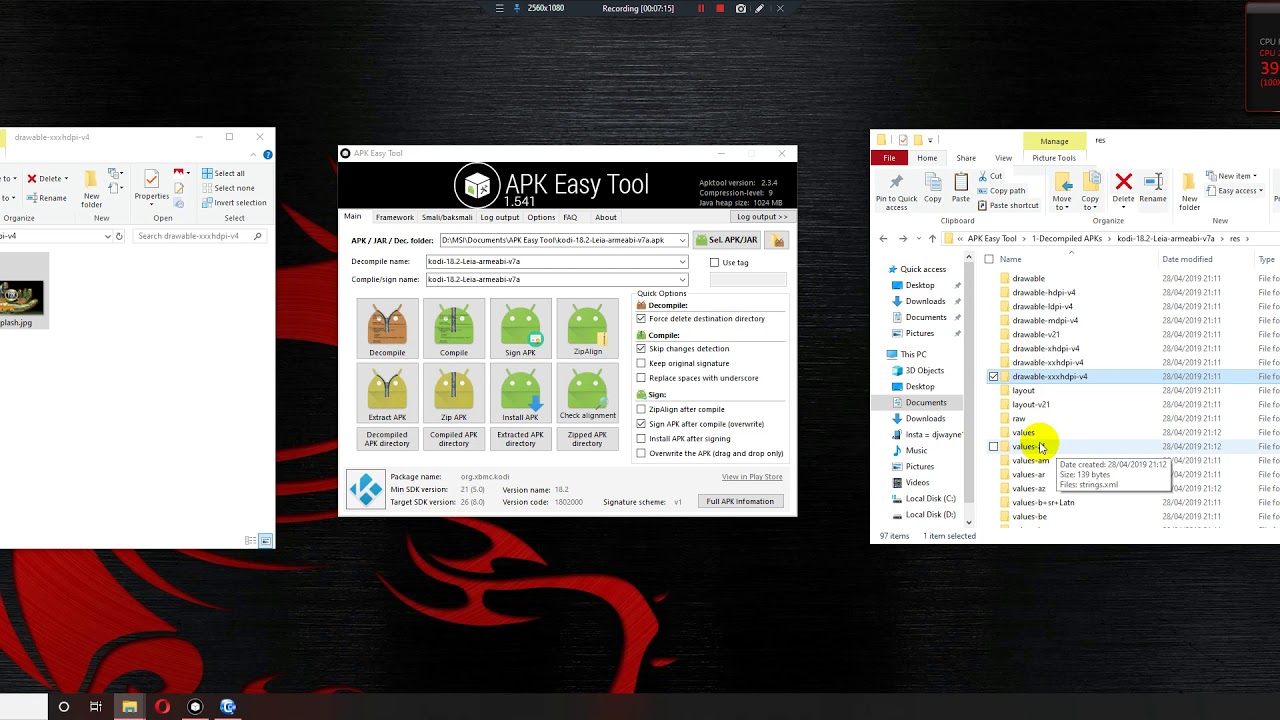Image resolution: width=1280 pixels, height=720 pixels.
Task: Click the Install APK icon
Action: (520, 393)
